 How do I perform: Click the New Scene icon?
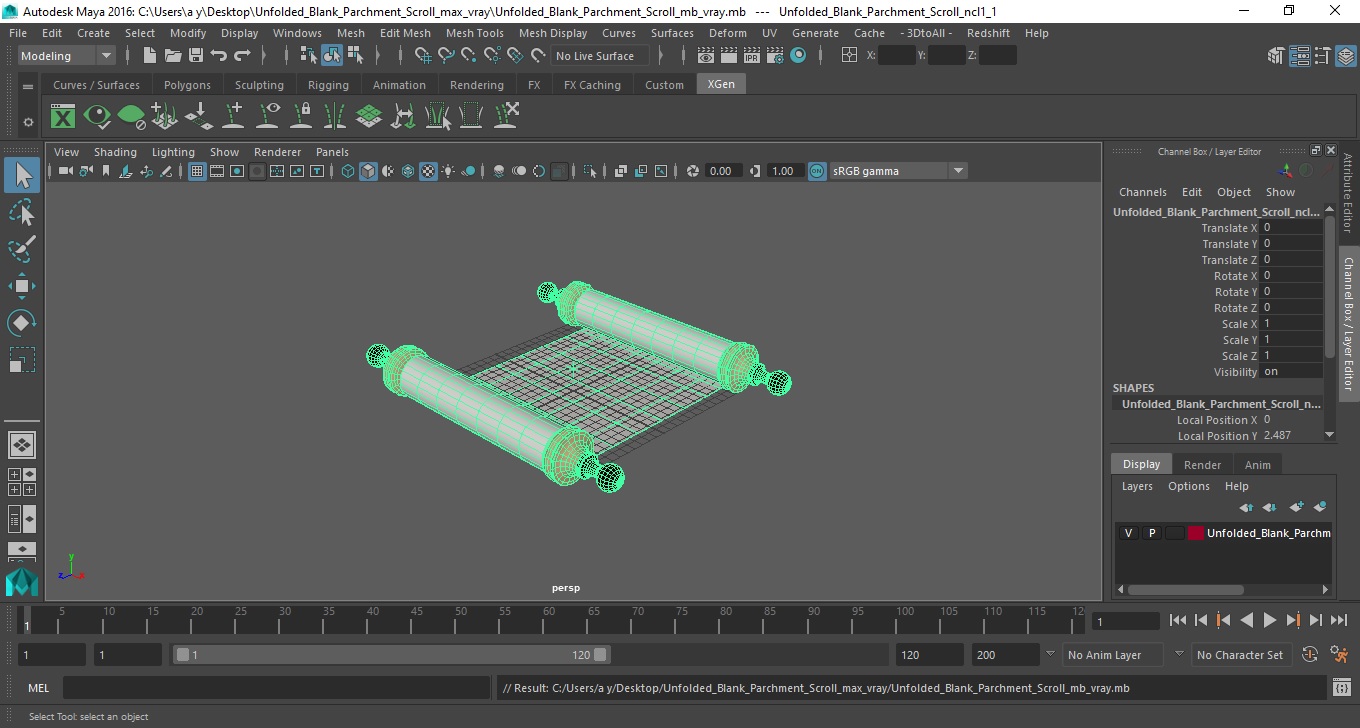[149, 56]
